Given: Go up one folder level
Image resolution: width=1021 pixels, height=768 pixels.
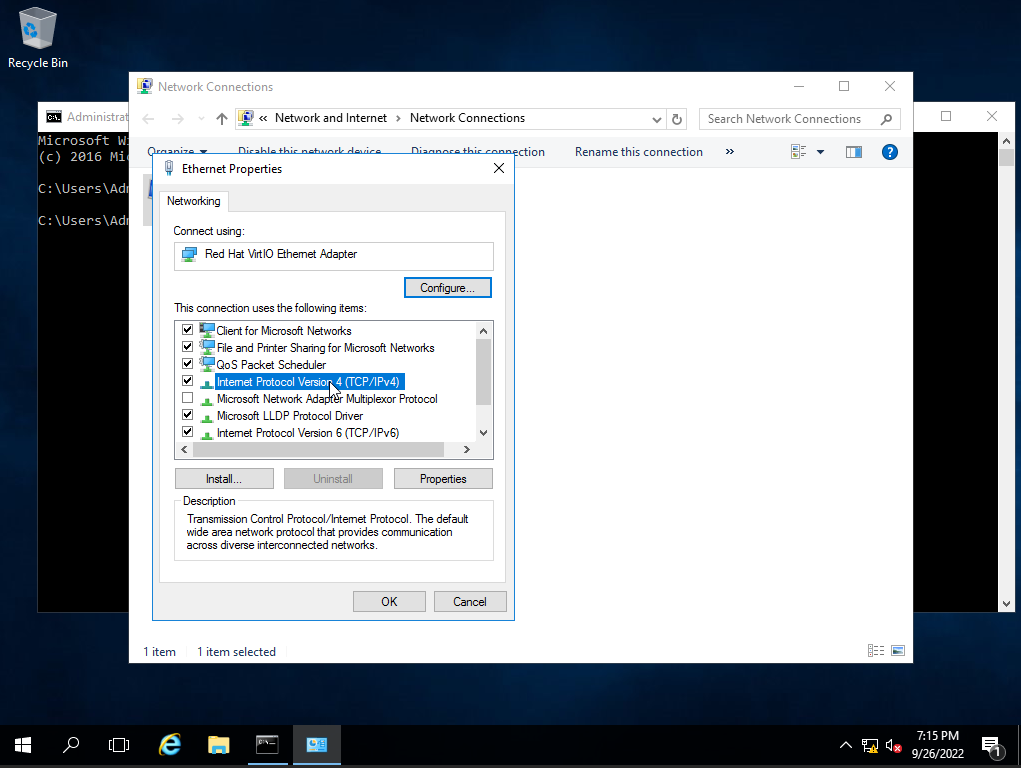Looking at the screenshot, I should (222, 119).
